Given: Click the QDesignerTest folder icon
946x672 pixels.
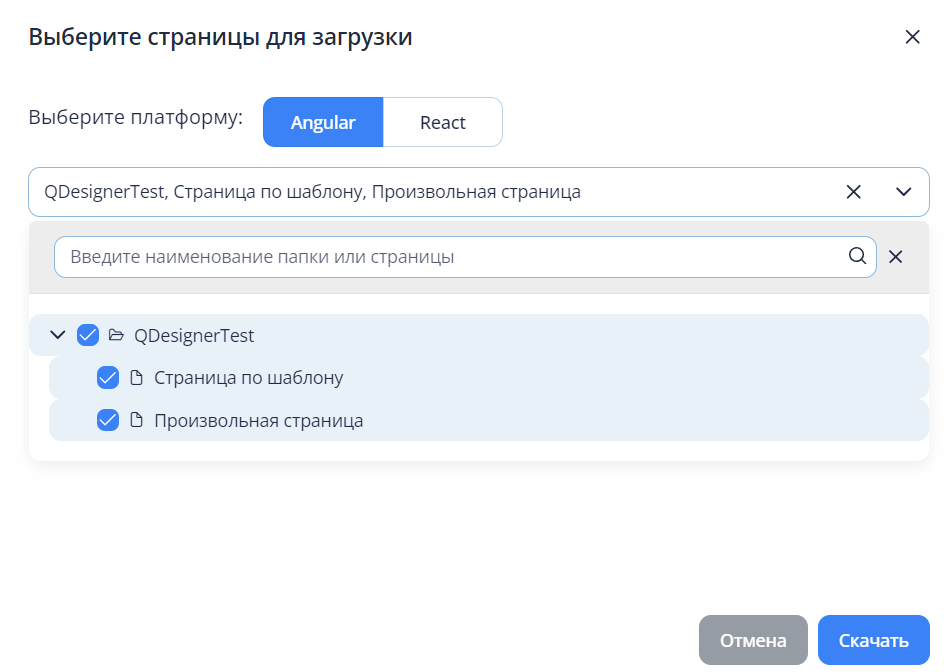Looking at the screenshot, I should click(x=116, y=335).
